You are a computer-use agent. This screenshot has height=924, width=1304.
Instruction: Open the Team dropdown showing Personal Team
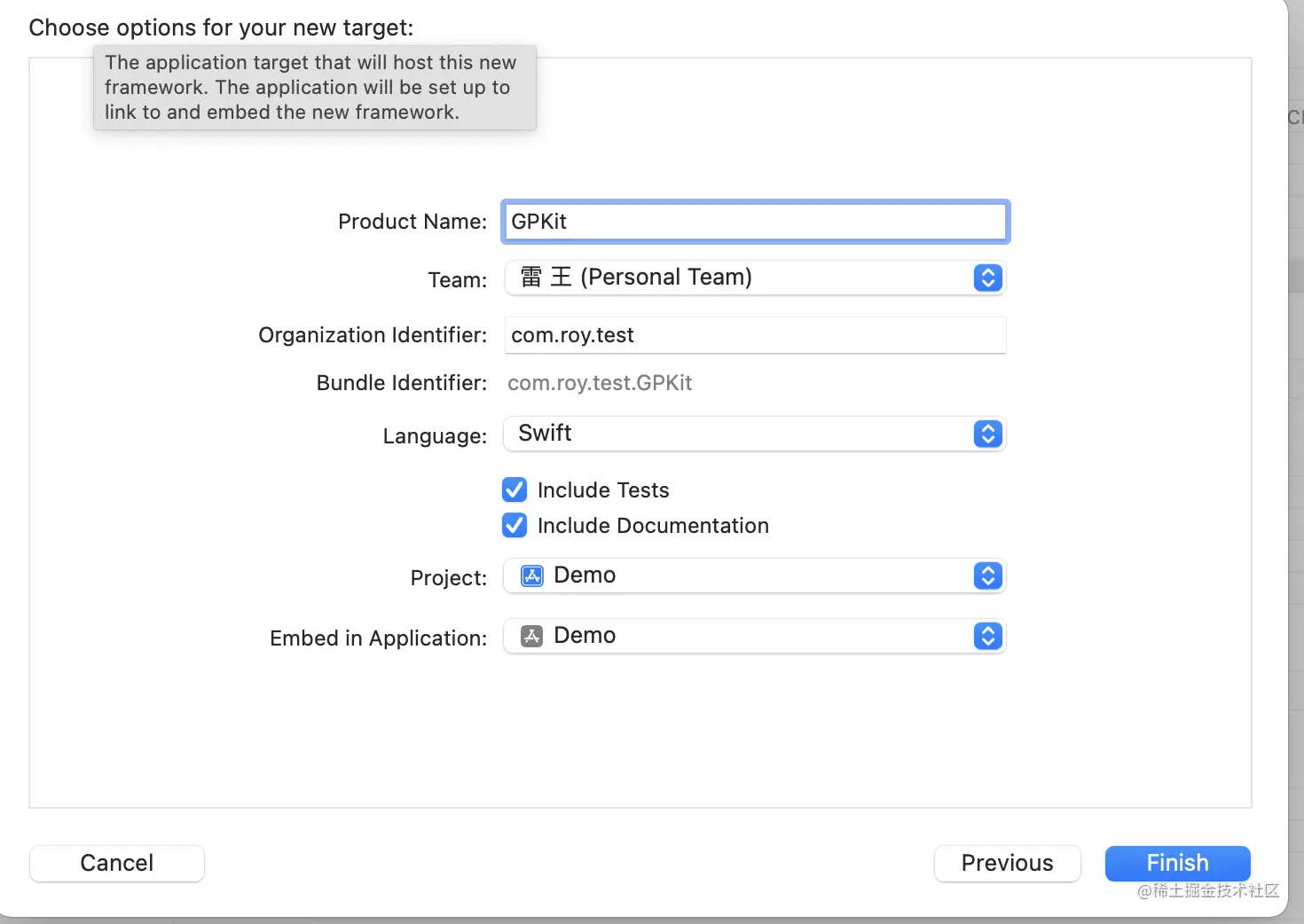click(x=745, y=278)
